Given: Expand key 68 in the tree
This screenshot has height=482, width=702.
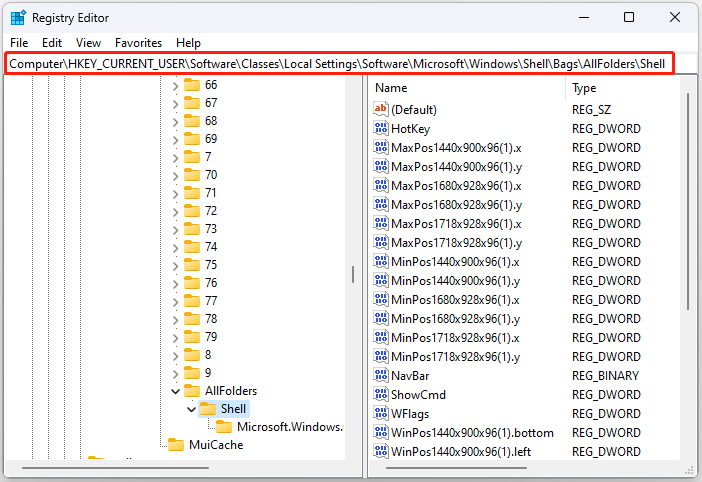Looking at the screenshot, I should click(176, 121).
